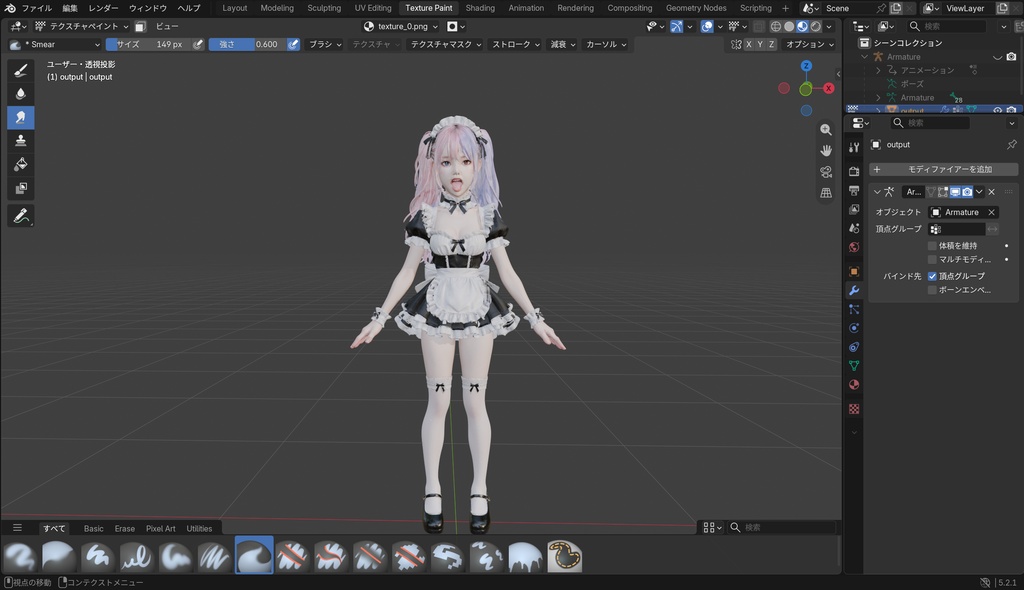Open the World properties tab icon

point(854,247)
